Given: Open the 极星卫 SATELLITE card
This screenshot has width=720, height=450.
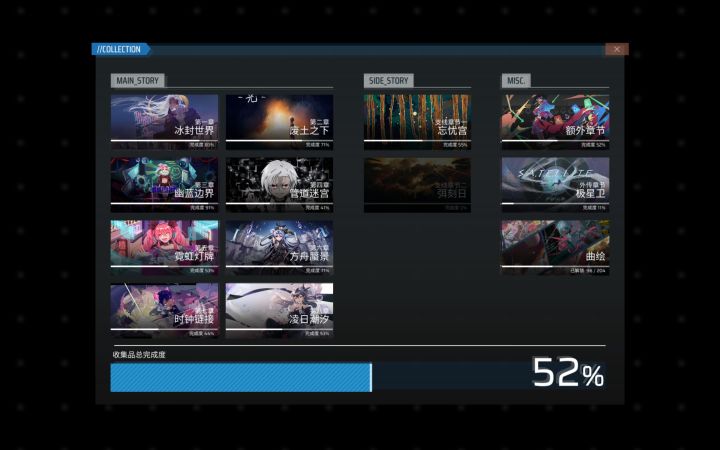Looking at the screenshot, I should pos(556,185).
